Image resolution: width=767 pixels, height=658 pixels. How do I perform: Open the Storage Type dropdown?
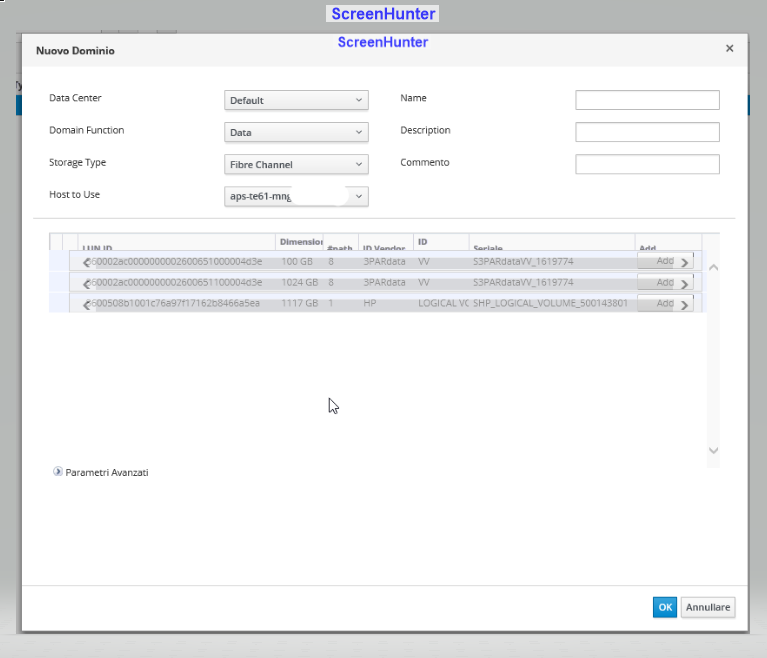(x=296, y=164)
